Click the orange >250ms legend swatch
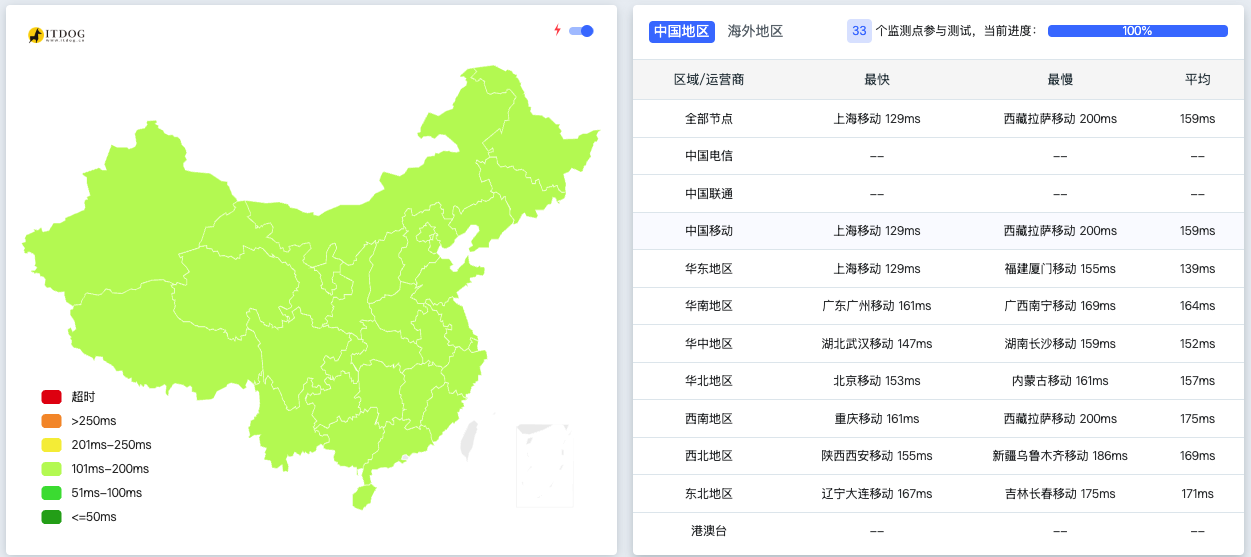Viewport: 1251px width, 557px height. [x=51, y=421]
